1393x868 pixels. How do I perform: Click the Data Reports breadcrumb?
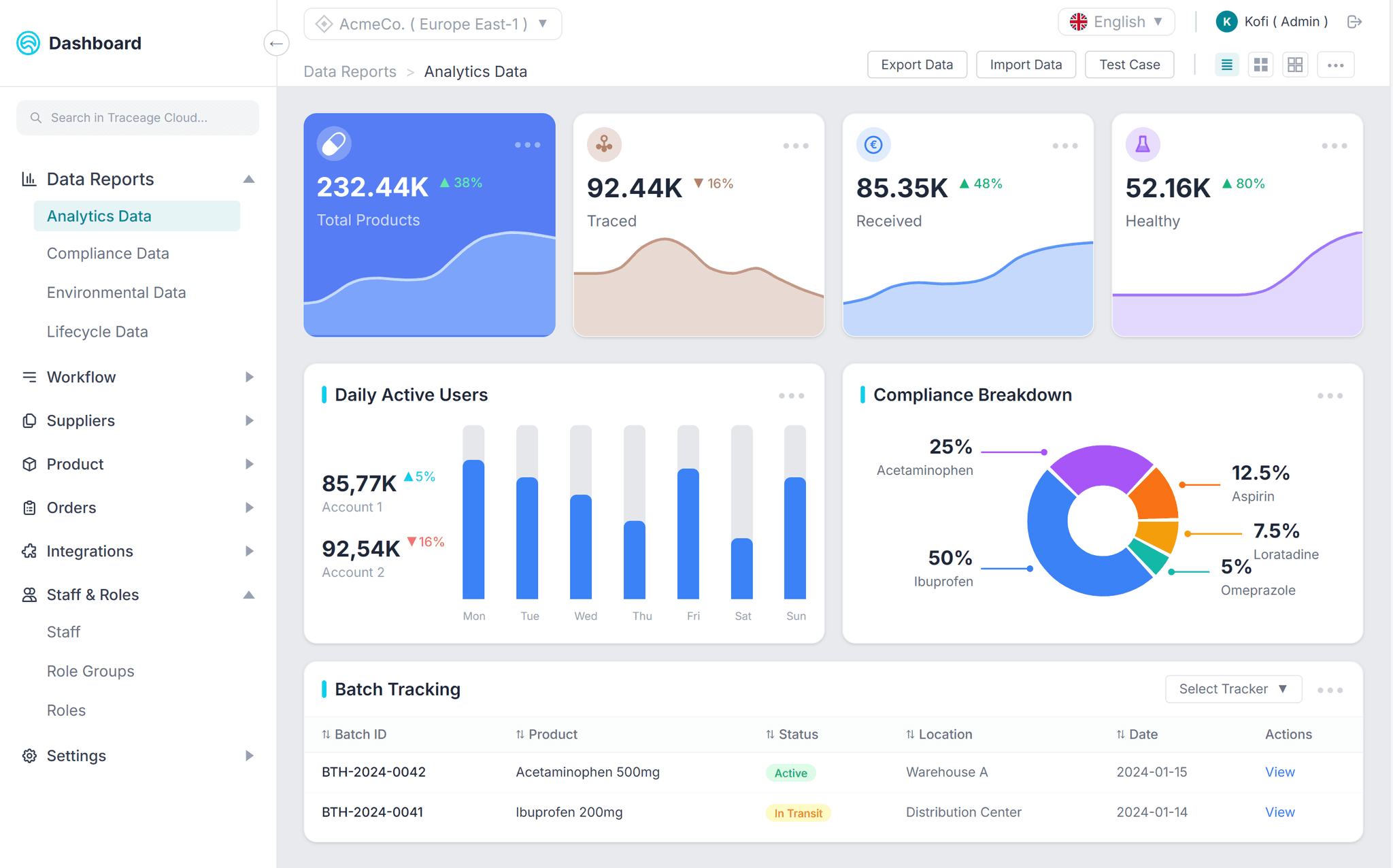[x=349, y=71]
